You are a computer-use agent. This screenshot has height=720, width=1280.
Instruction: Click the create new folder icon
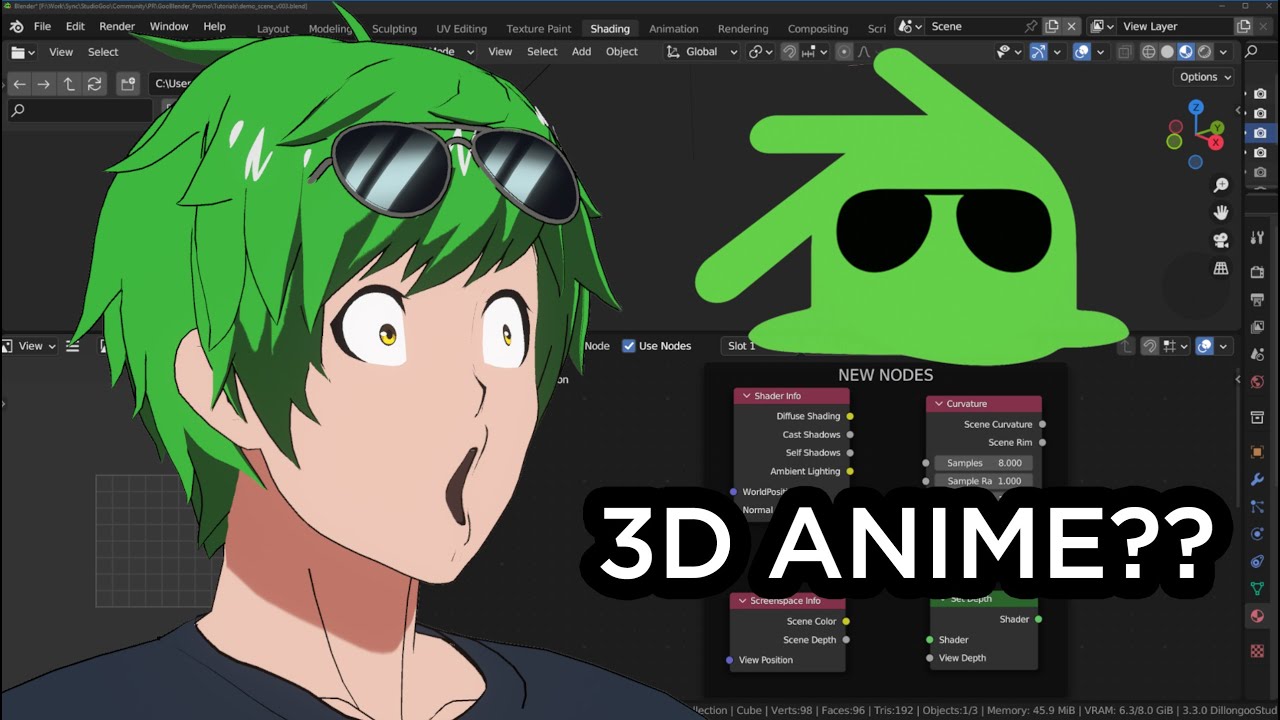coord(128,84)
